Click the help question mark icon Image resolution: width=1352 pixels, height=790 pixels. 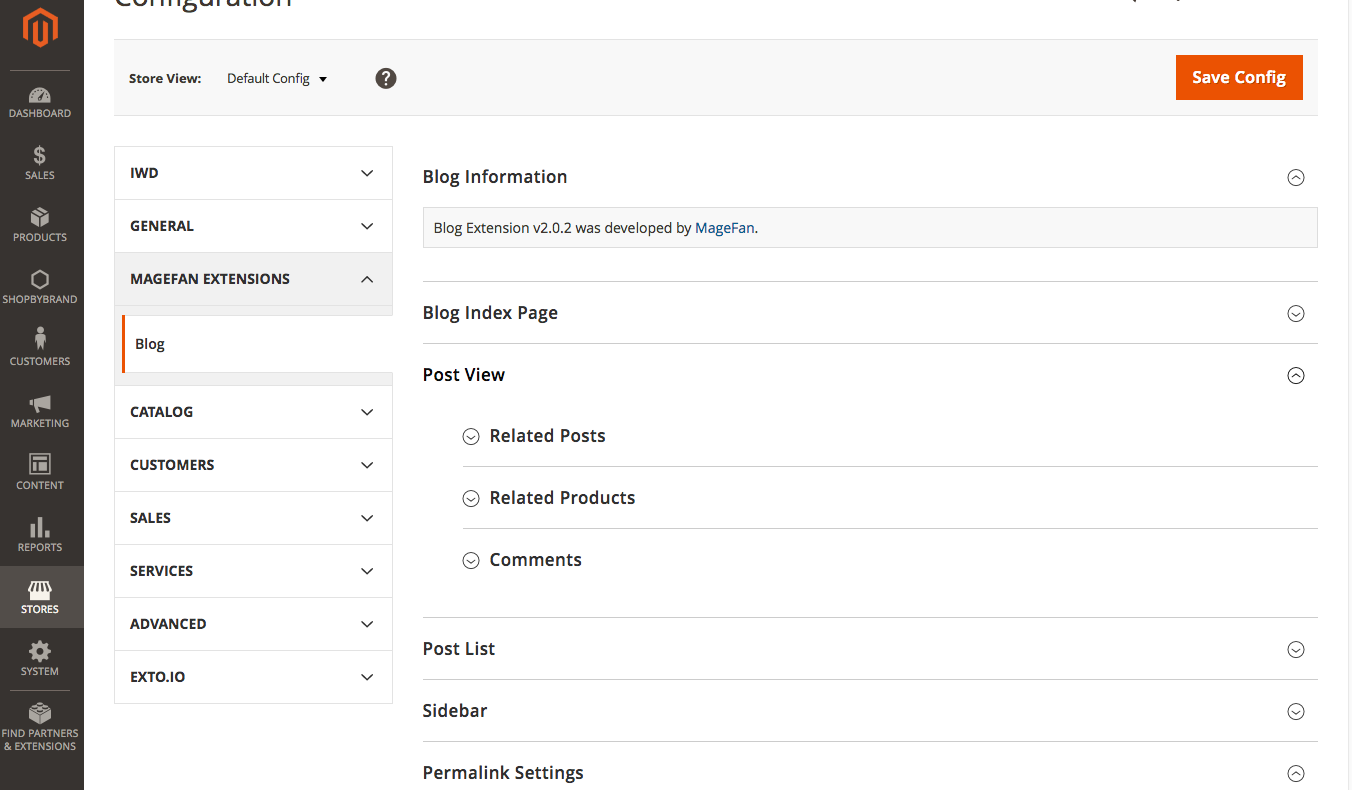tap(386, 78)
